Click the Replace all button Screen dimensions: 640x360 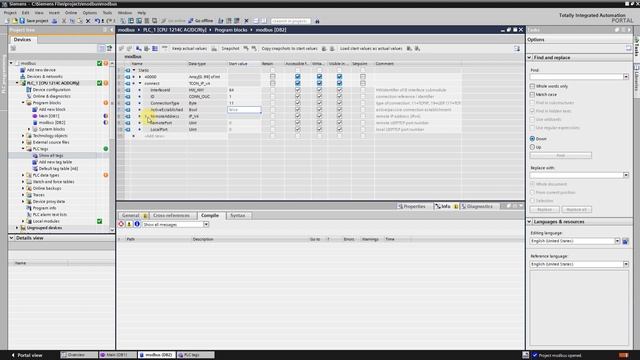pos(576,209)
